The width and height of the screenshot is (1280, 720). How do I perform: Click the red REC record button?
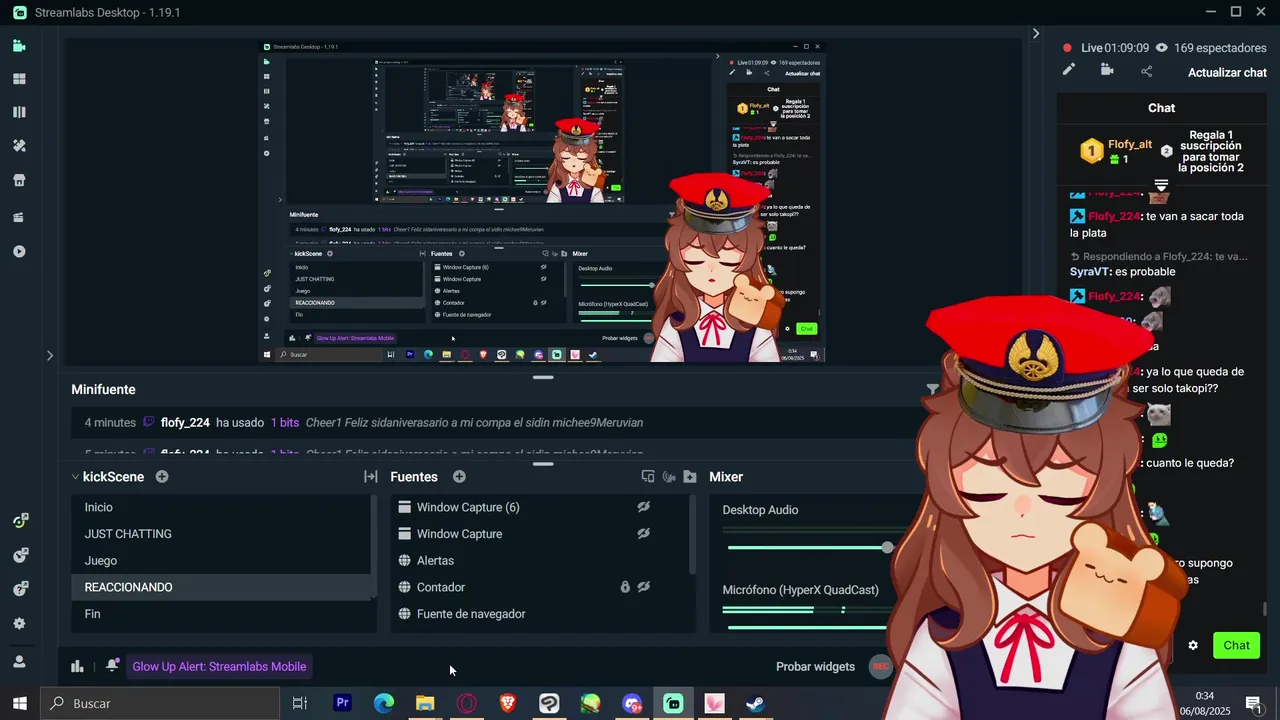[881, 667]
